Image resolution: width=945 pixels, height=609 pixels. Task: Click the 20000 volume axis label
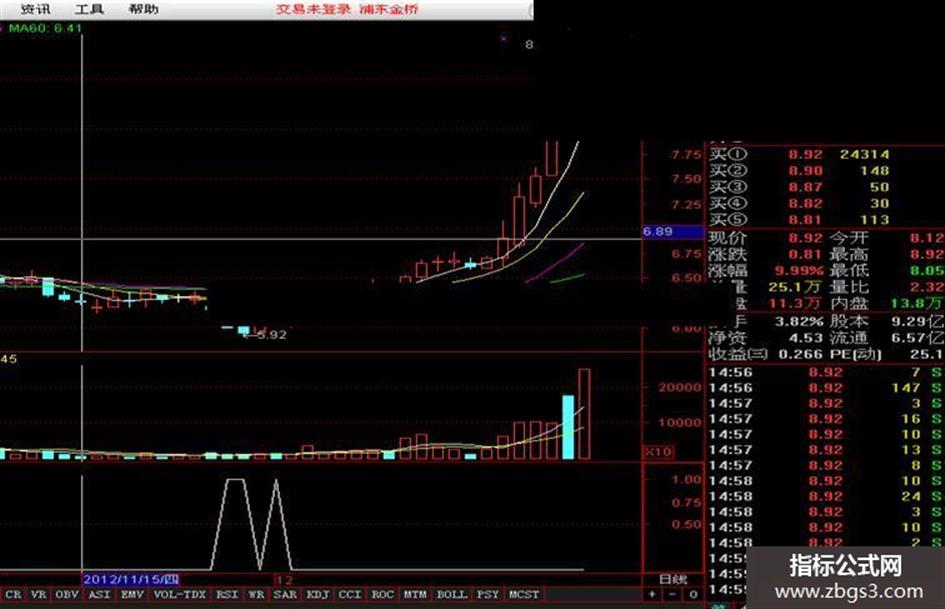click(680, 388)
